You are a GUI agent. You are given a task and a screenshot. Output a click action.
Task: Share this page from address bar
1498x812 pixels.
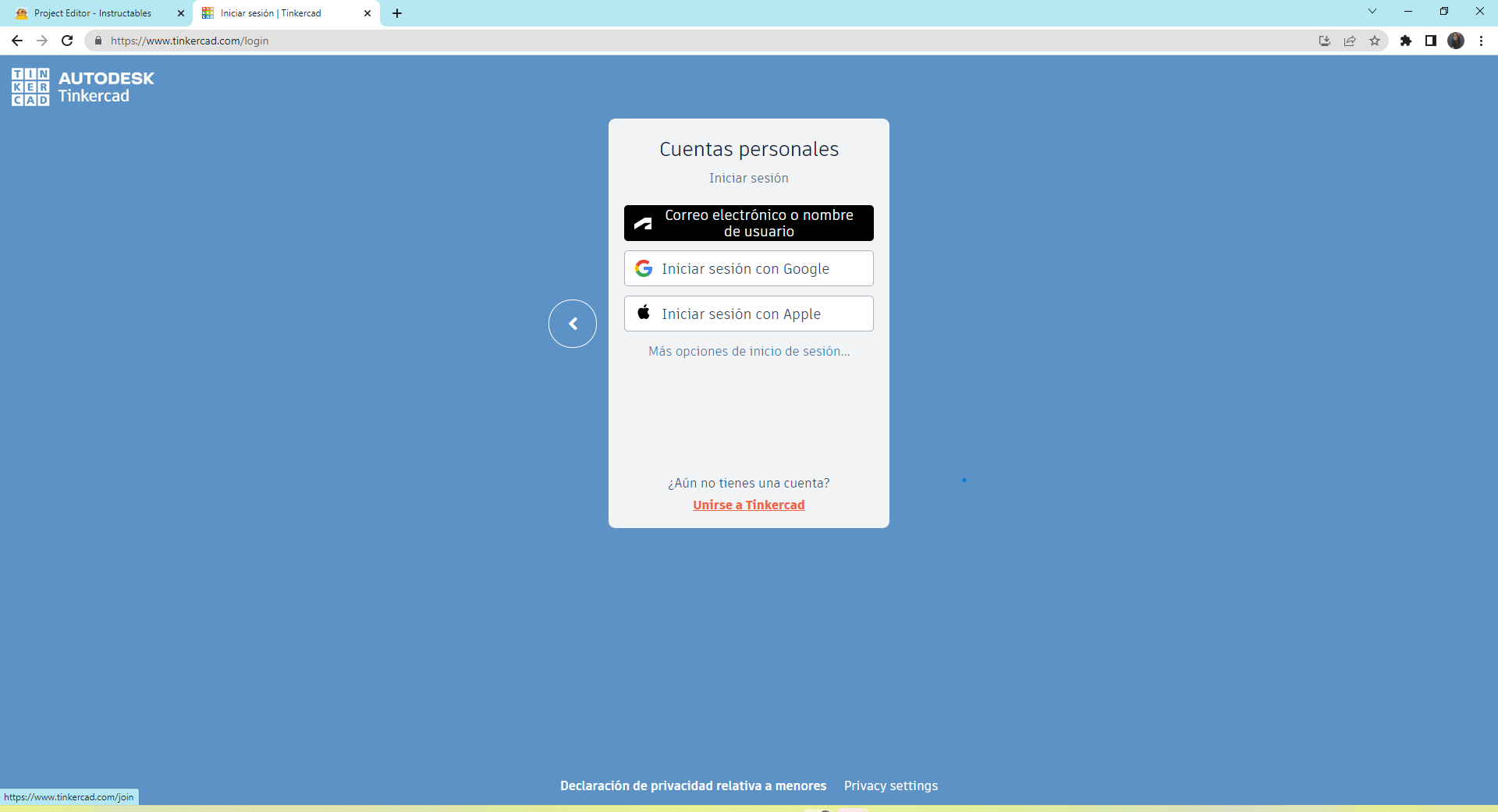tap(1350, 41)
